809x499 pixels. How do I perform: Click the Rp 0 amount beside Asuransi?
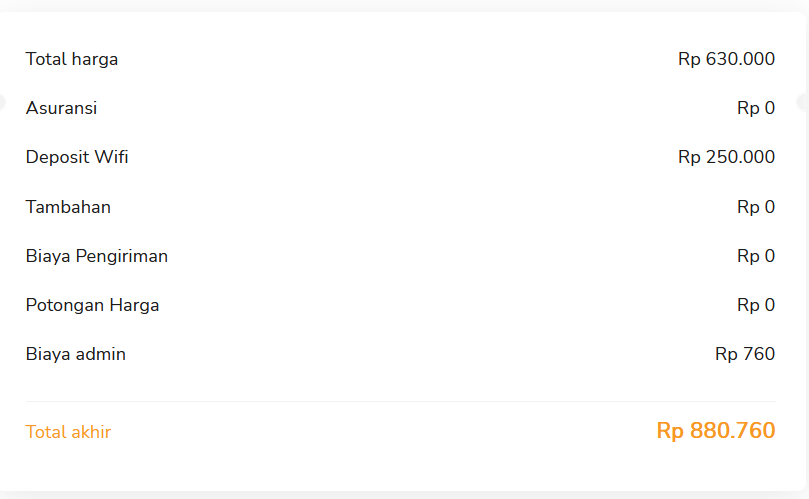(x=755, y=108)
